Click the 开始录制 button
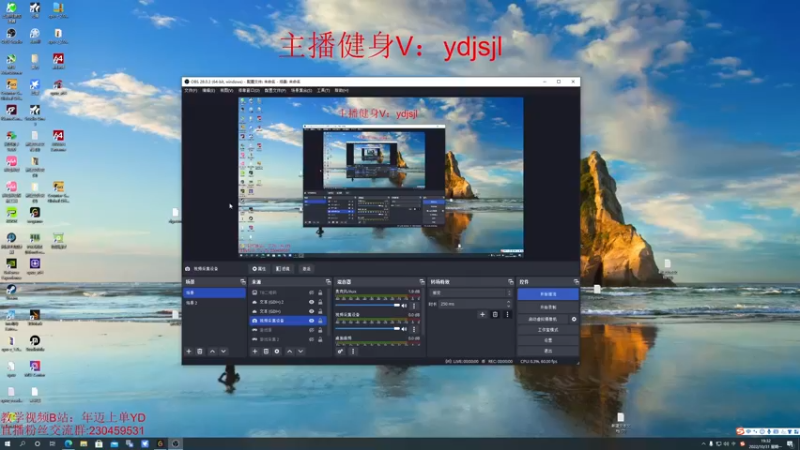The width and height of the screenshot is (800, 450). click(548, 307)
